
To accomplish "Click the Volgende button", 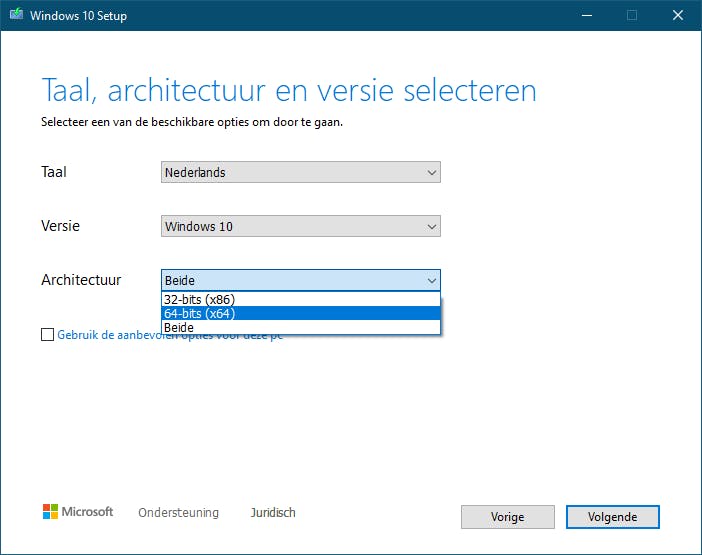I will point(613,517).
